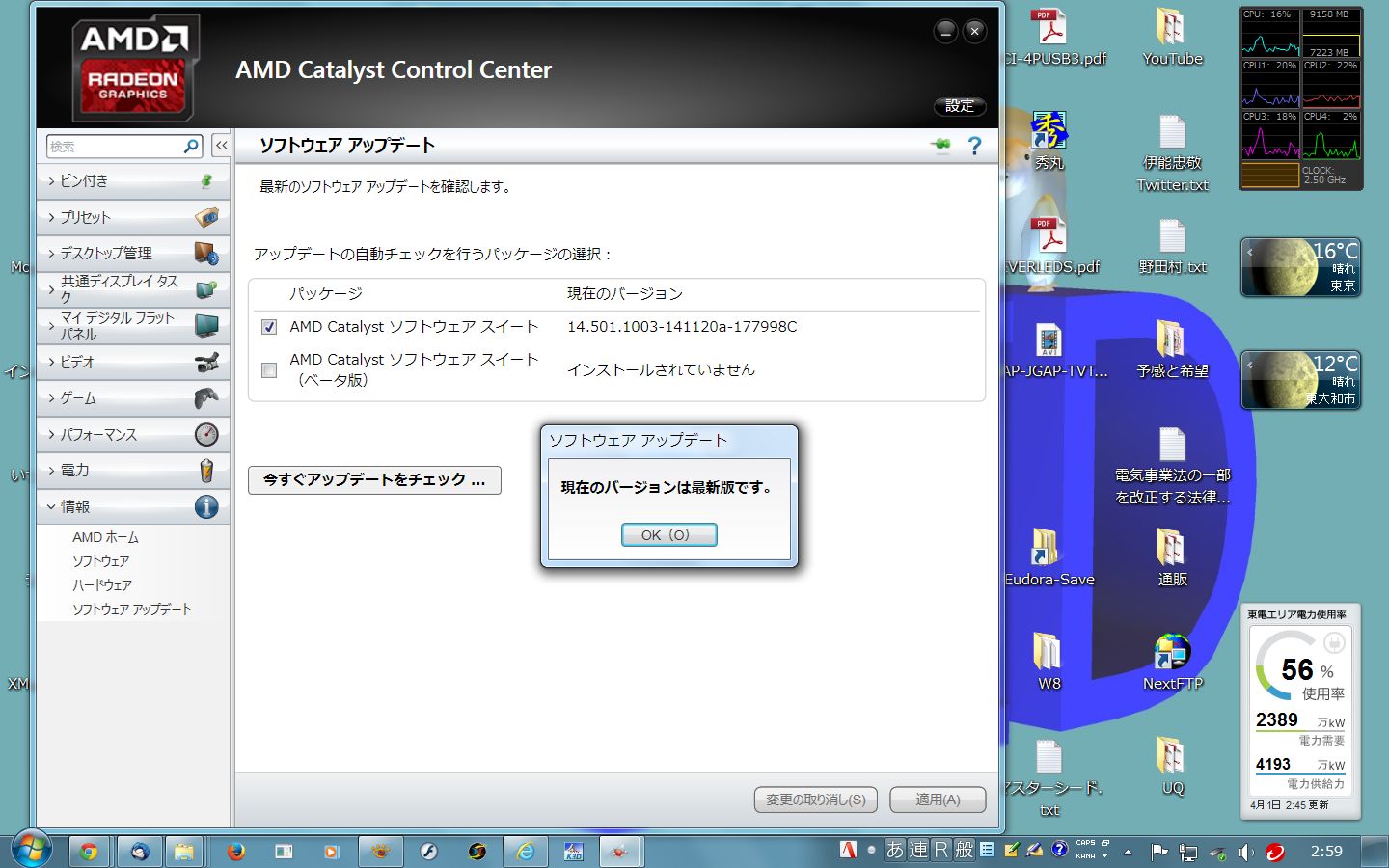Click the 東大和市 12°C weather gadget

tap(1302, 380)
